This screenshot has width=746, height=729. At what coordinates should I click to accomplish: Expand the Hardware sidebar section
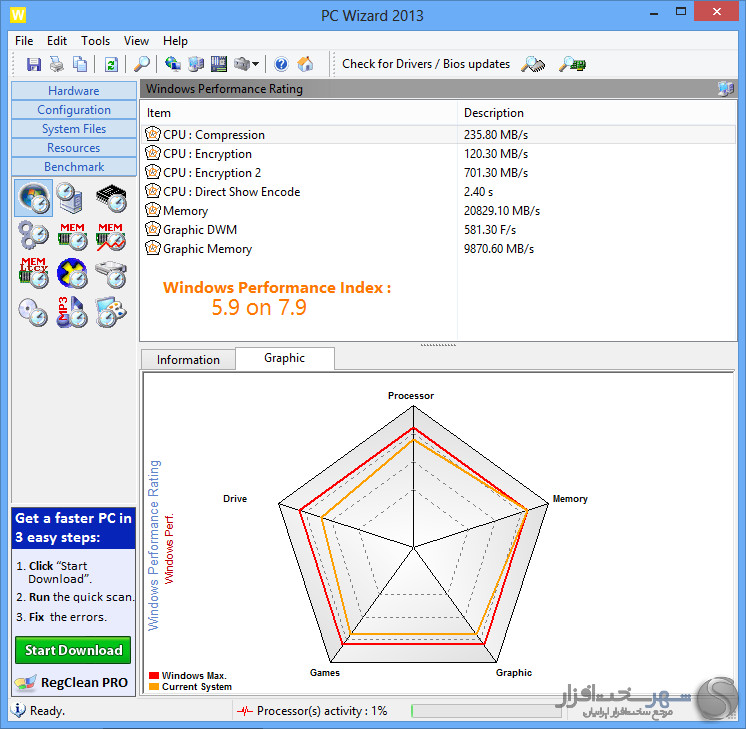click(x=74, y=91)
